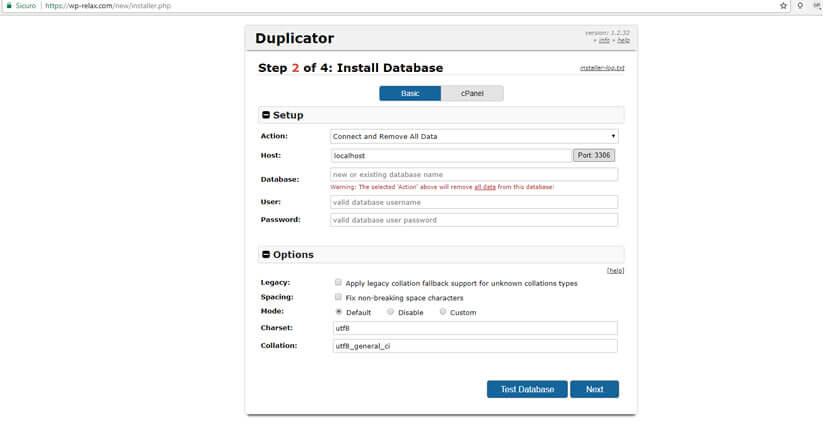This screenshot has width=823, height=432.
Task: Select the Disable mode radio button
Action: (391, 312)
